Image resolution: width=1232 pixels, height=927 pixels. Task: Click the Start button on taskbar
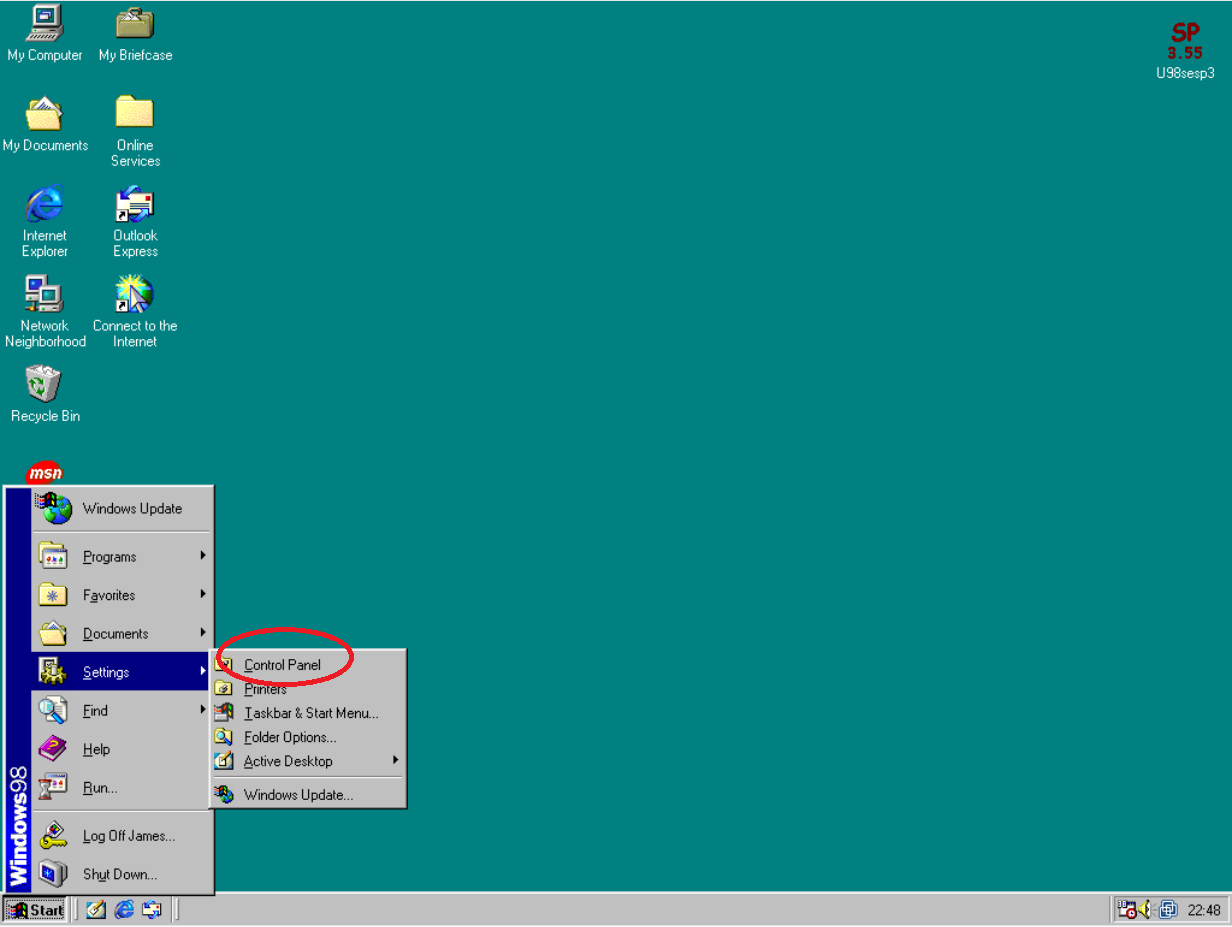(35, 910)
